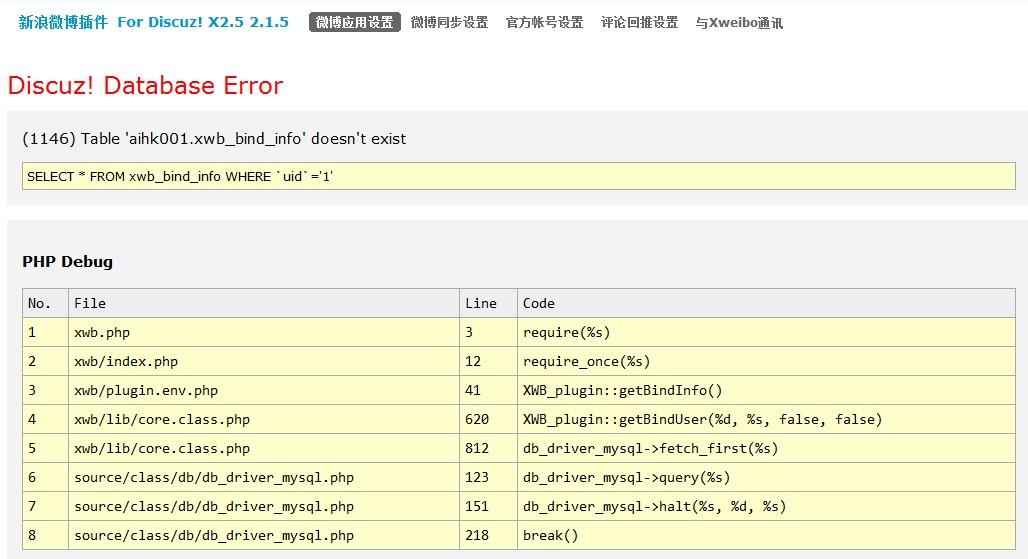Click line number 123 cell

click(488, 477)
